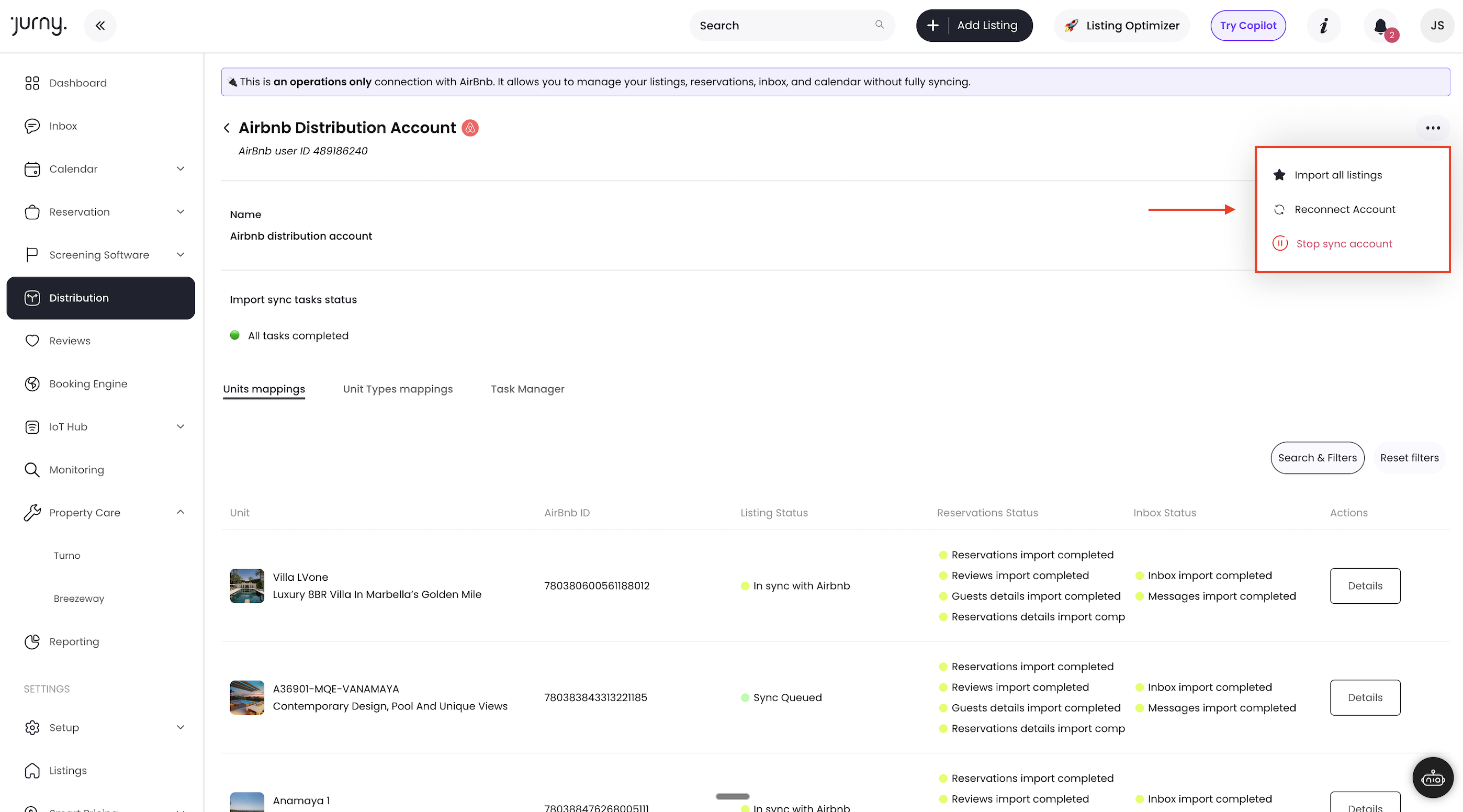Choose Stop sync account option
1463x812 pixels.
(x=1344, y=244)
